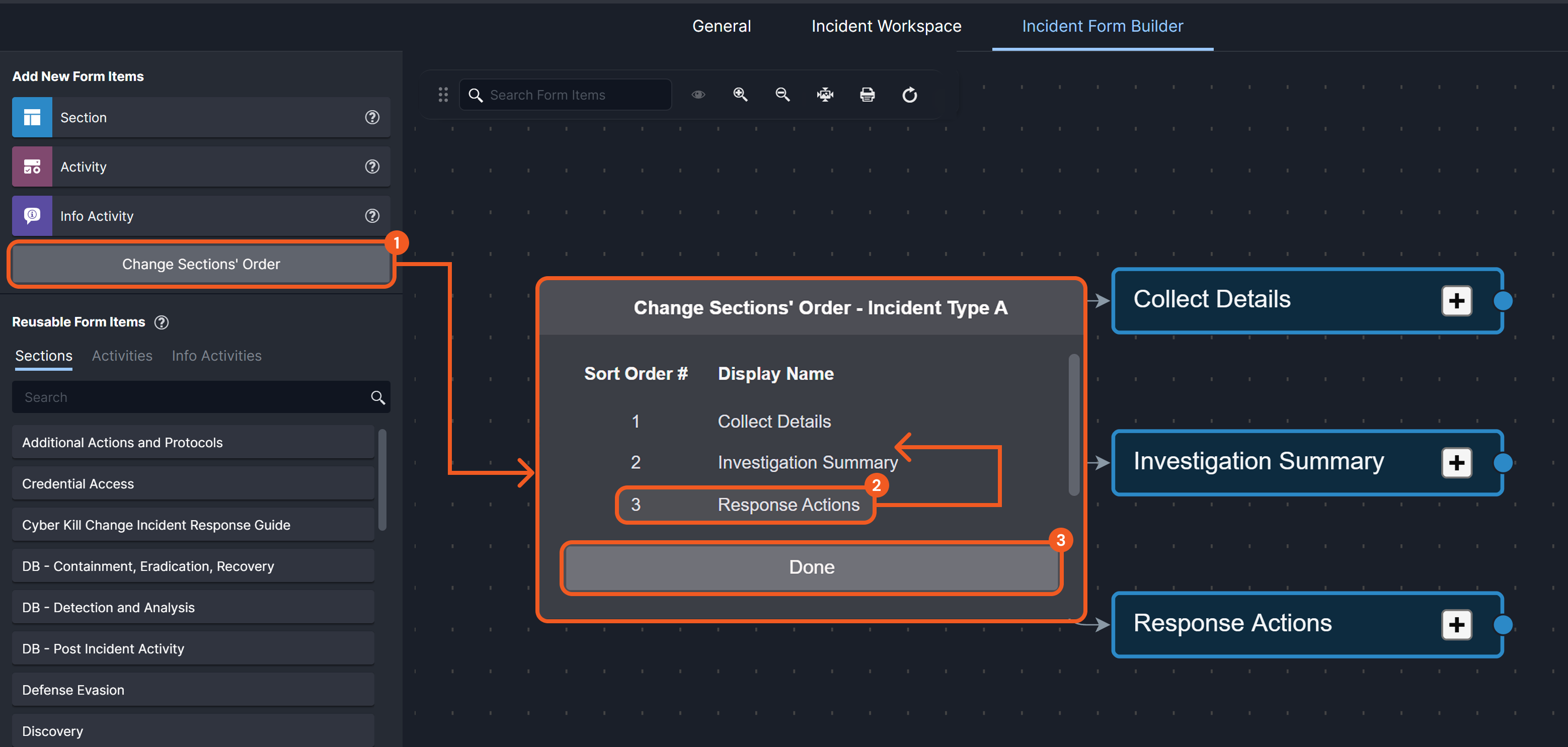The height and width of the screenshot is (747, 1568).
Task: Click the Change Sections' Order button
Action: coord(201,264)
